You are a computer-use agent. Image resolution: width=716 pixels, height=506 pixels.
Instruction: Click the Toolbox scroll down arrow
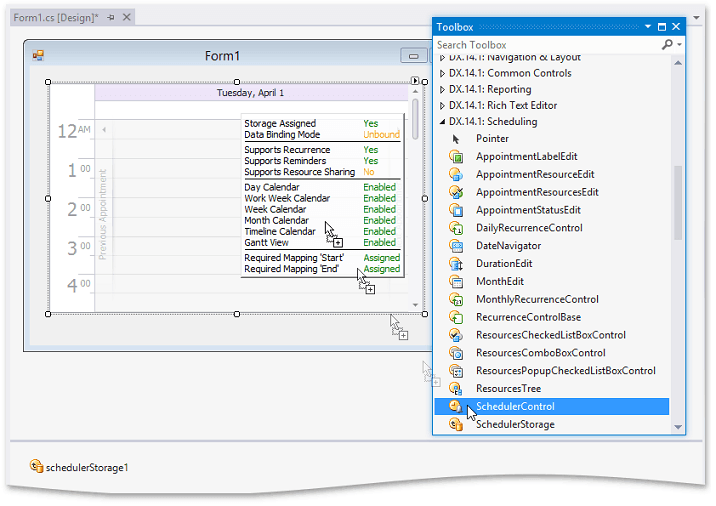[x=678, y=427]
